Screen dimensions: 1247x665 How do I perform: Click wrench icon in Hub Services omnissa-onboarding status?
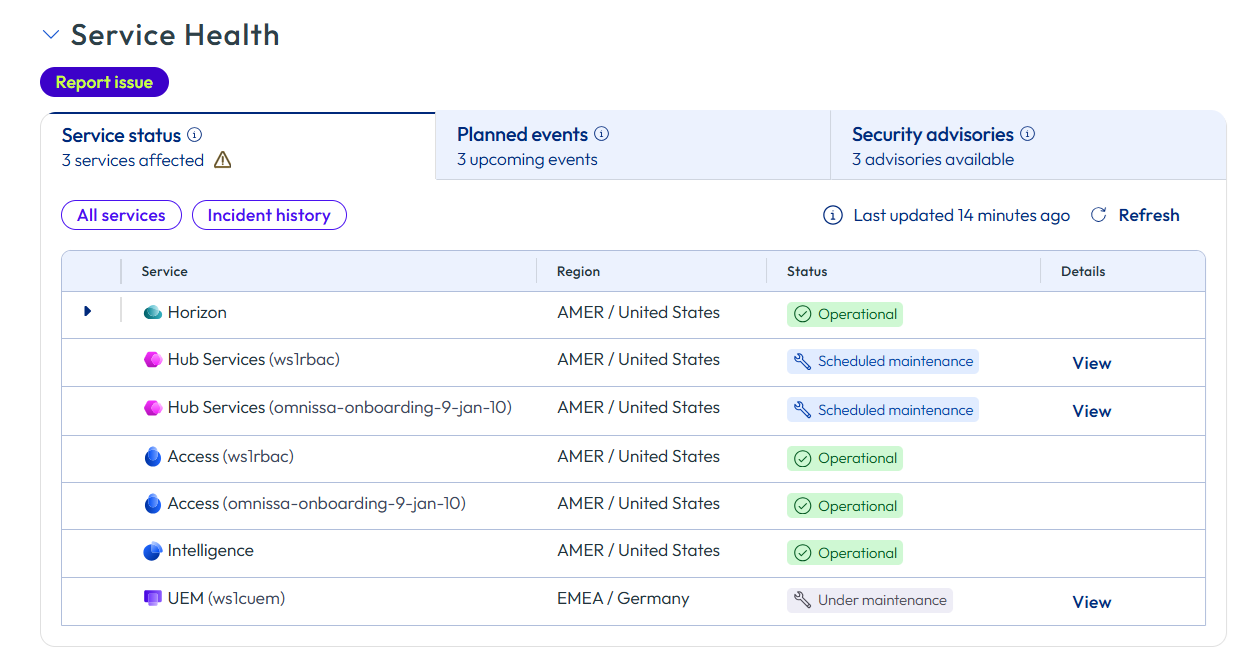click(802, 410)
